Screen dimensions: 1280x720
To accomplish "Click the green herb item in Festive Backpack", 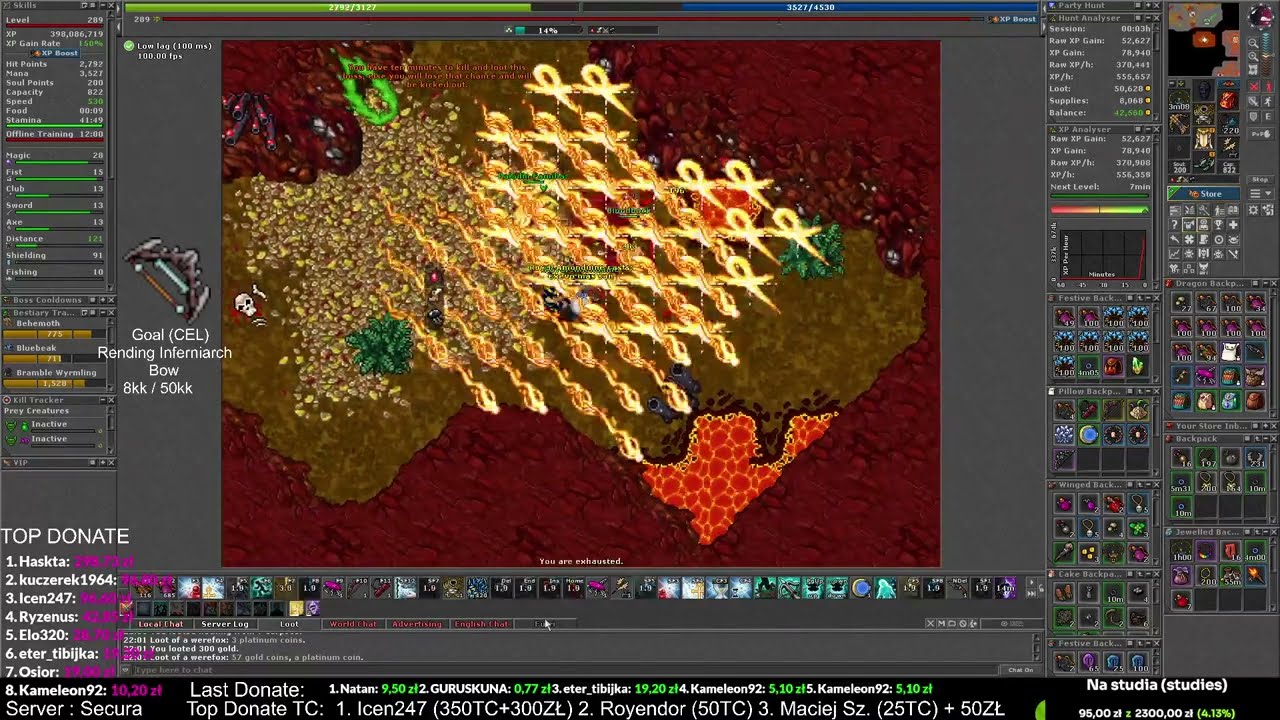I will [x=1138, y=366].
